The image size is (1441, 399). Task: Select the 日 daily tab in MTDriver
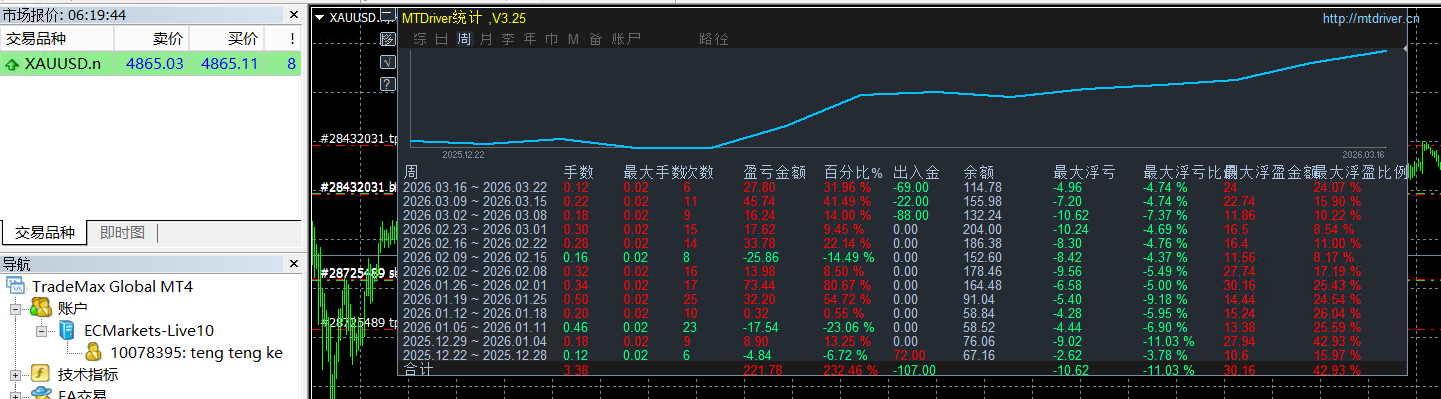(442, 39)
